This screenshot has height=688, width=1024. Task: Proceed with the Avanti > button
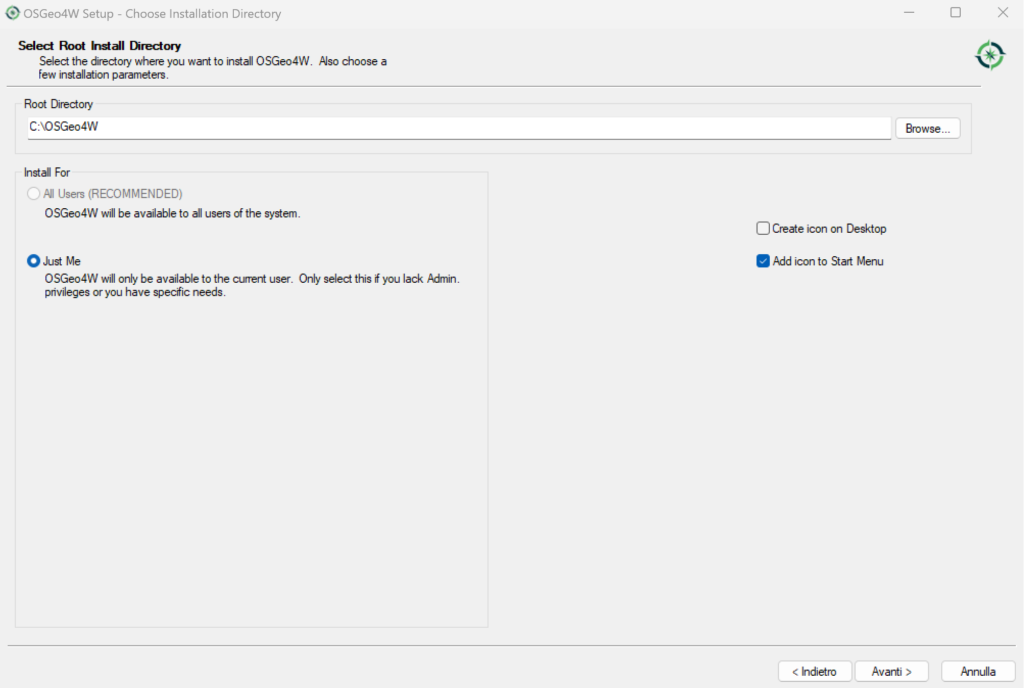tap(891, 671)
